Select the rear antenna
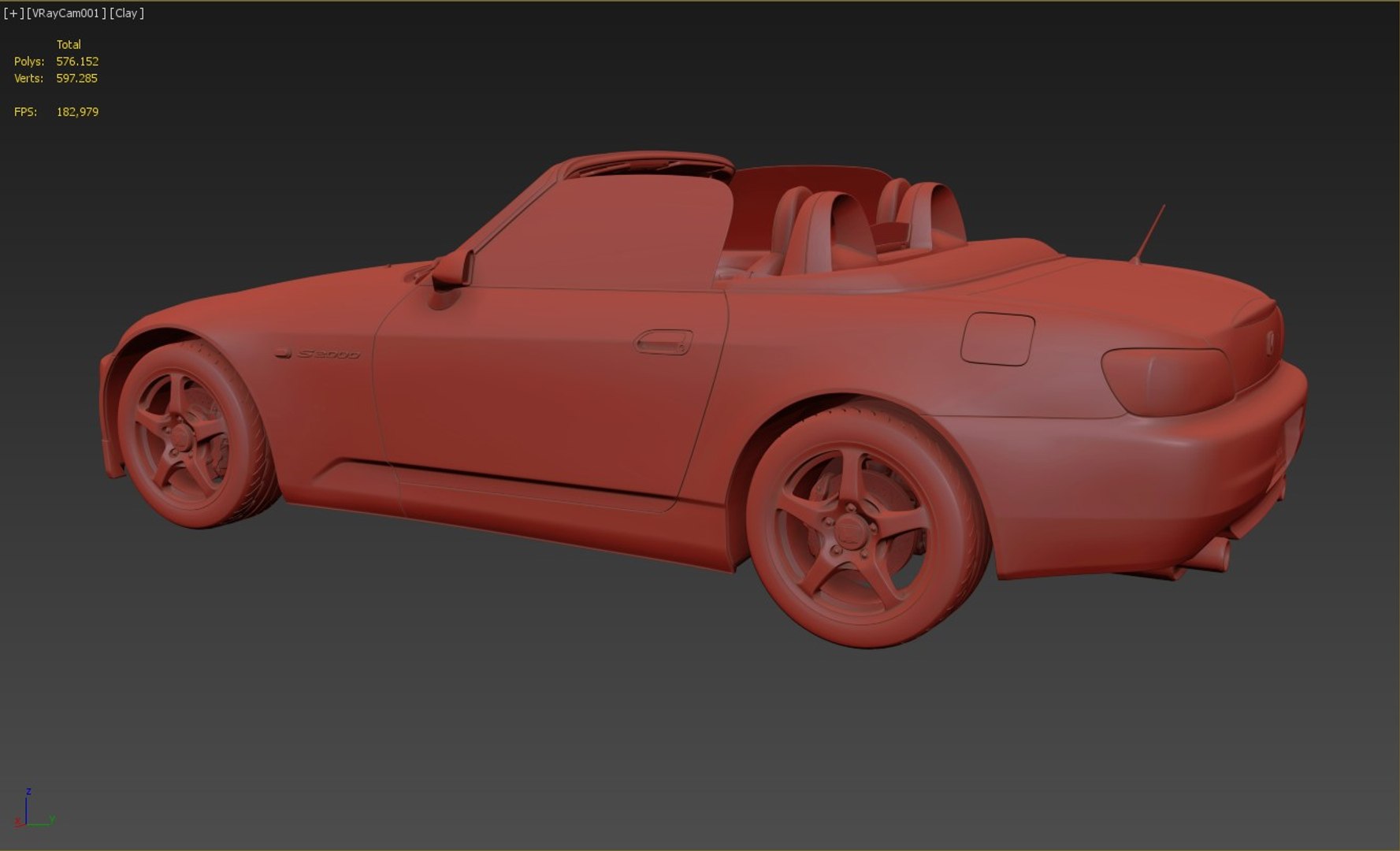 (x=1149, y=234)
